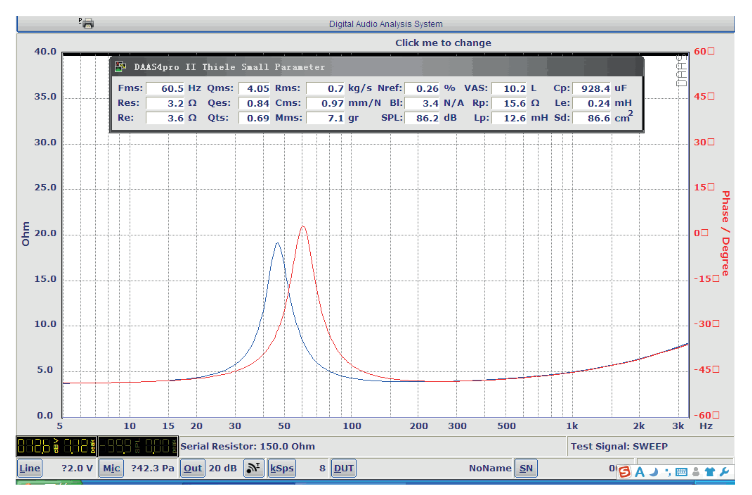Click the SPL level meter display

pyautogui.click(x=138, y=446)
